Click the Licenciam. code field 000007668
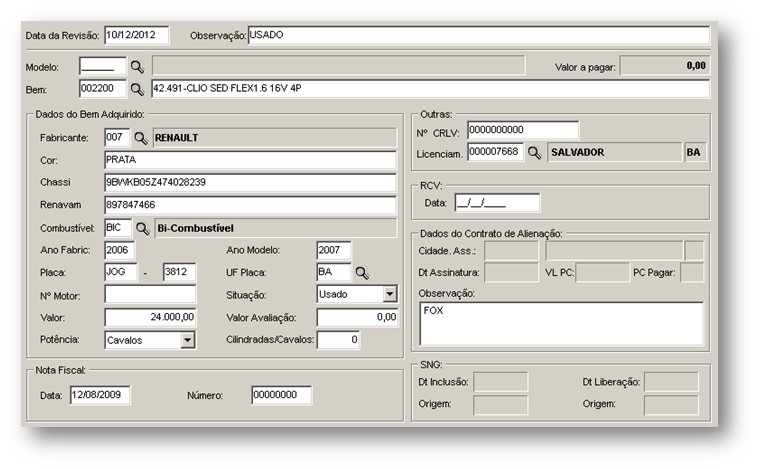Viewport: 760px width, 469px height. pyautogui.click(x=495, y=152)
